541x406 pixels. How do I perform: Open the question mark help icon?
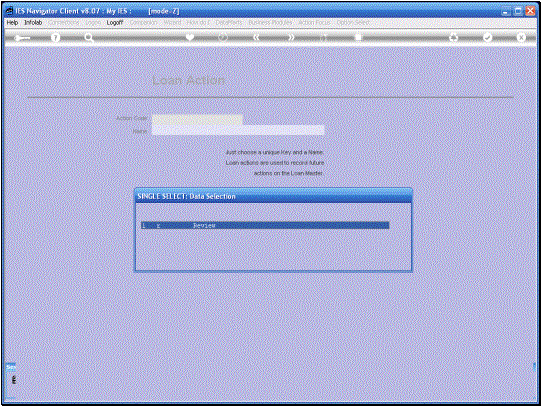pyautogui.click(x=55, y=37)
